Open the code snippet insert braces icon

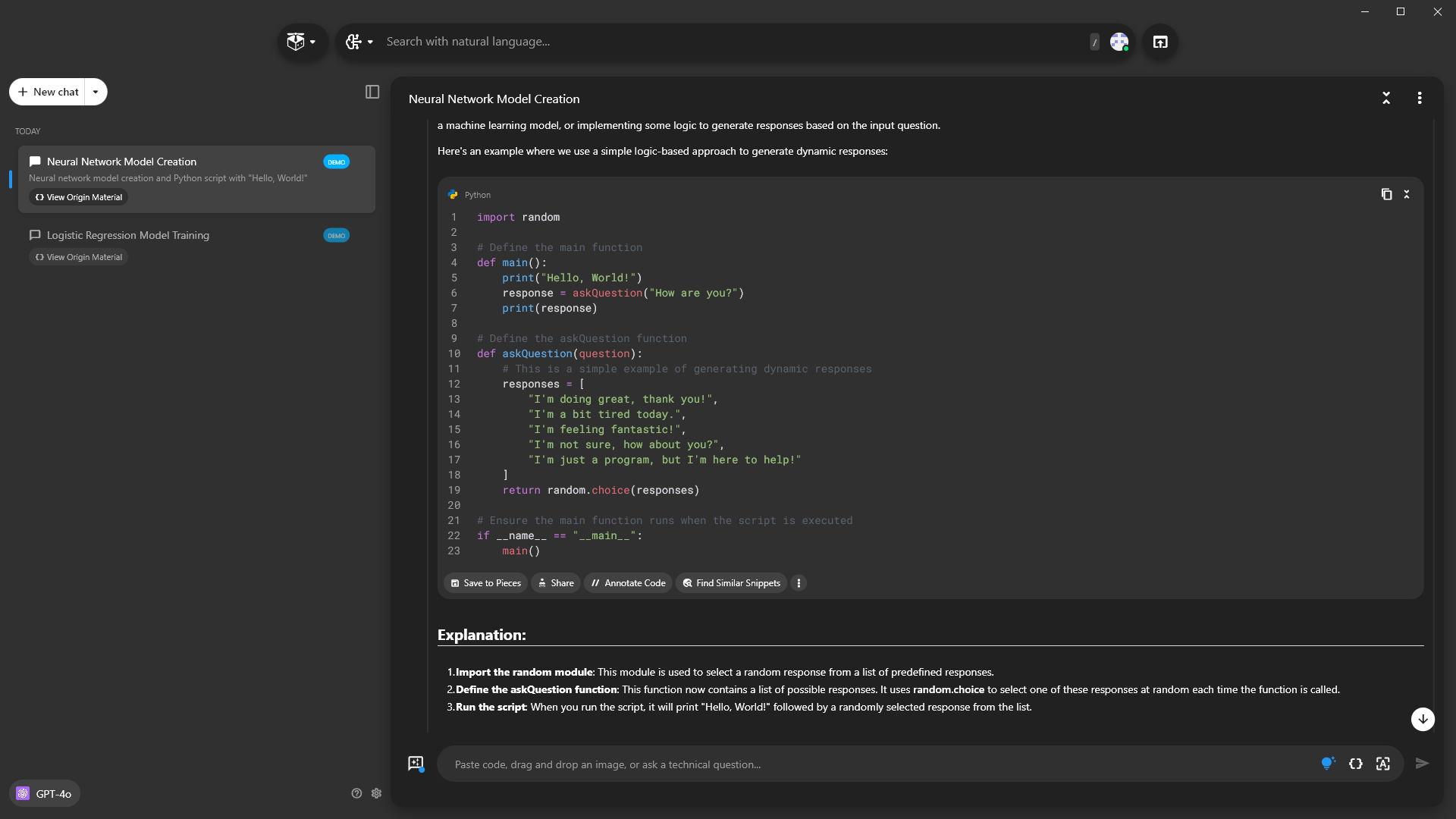[1356, 764]
